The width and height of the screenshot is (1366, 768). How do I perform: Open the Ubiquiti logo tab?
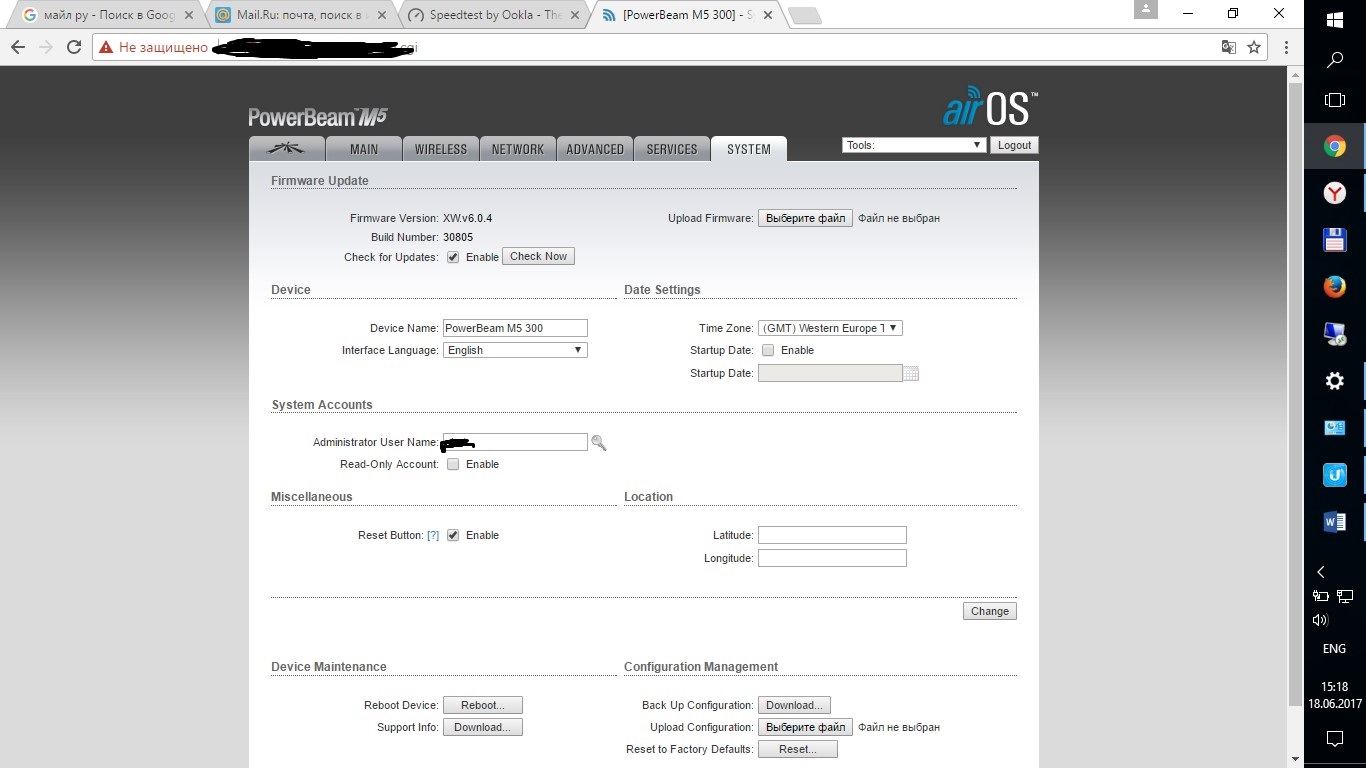pyautogui.click(x=287, y=149)
